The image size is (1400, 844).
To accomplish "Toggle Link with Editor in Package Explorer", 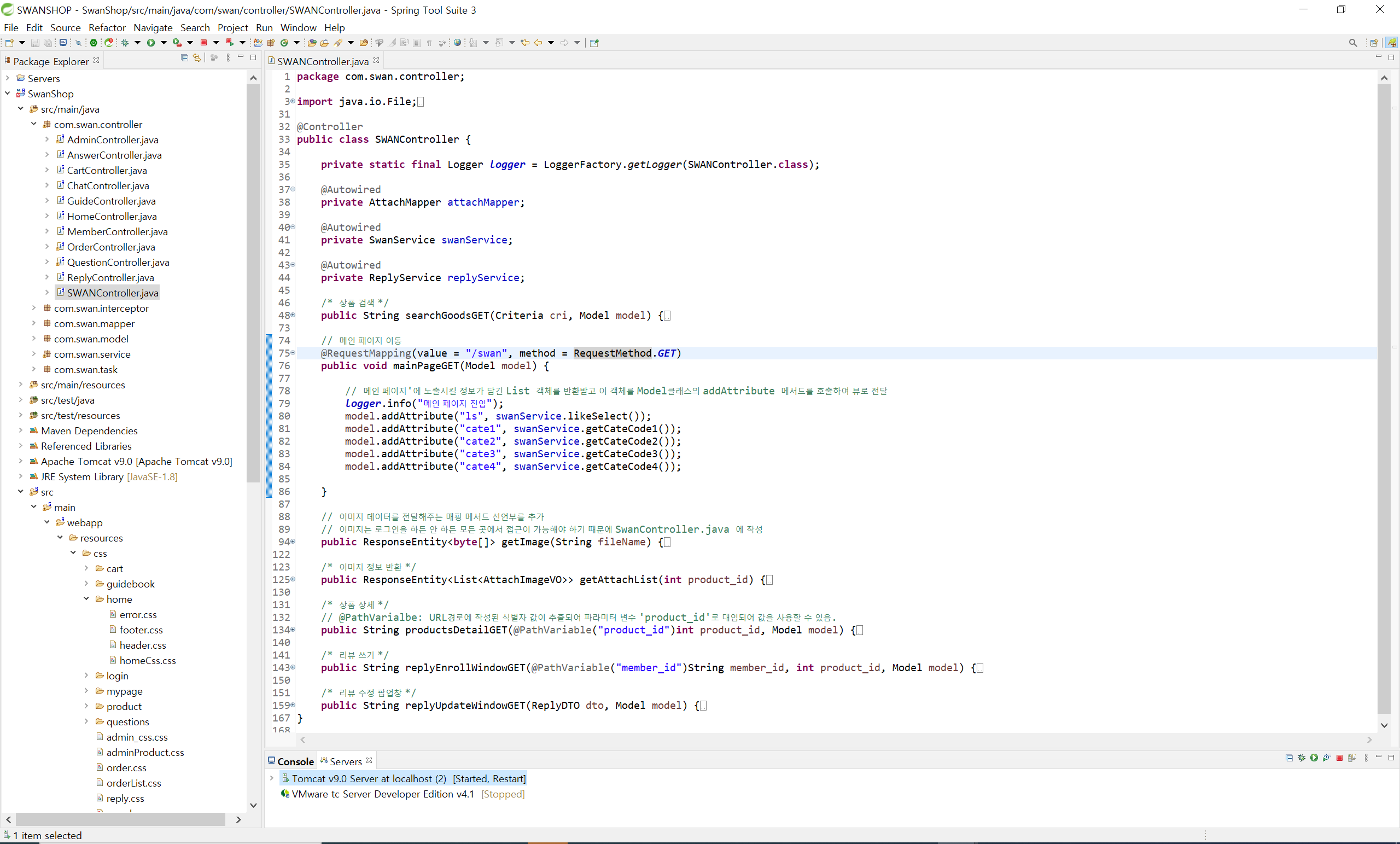I will click(x=196, y=58).
